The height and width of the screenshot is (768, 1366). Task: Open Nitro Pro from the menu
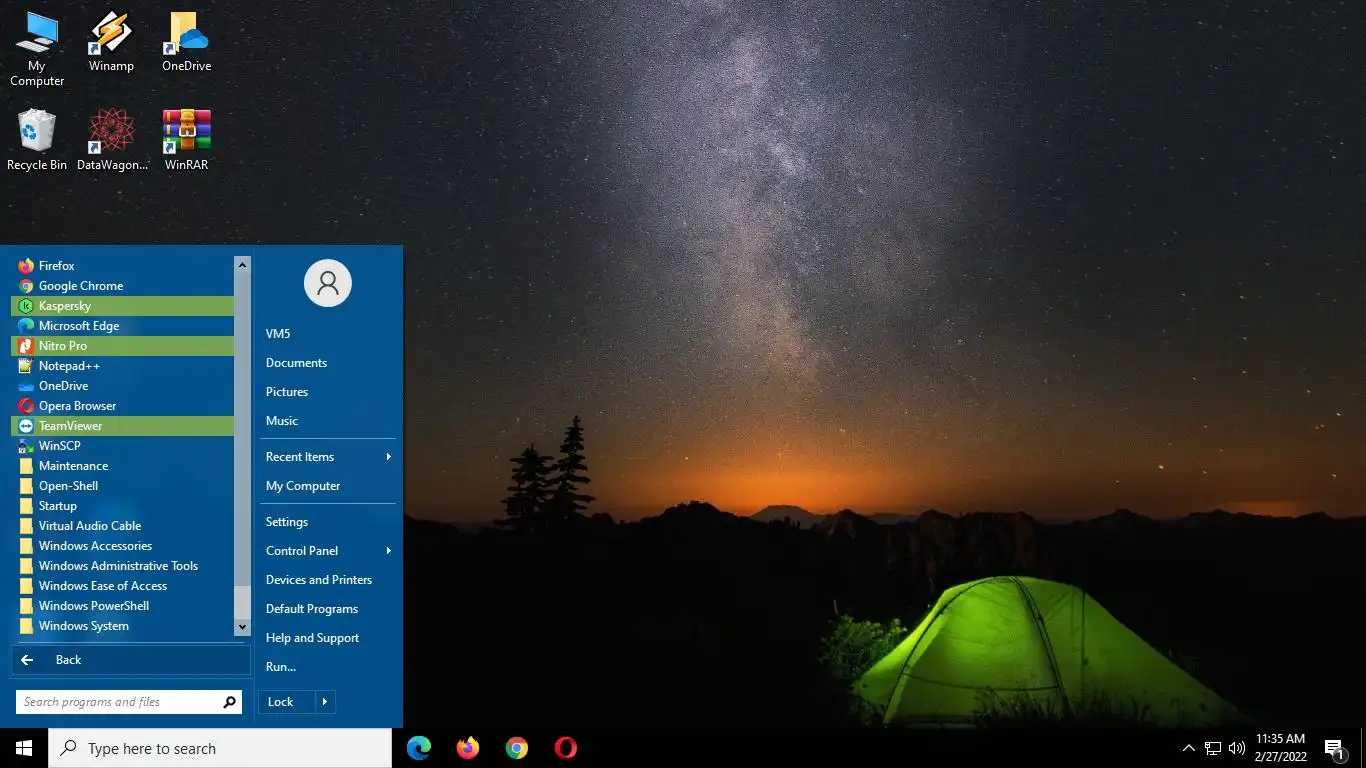tap(122, 346)
